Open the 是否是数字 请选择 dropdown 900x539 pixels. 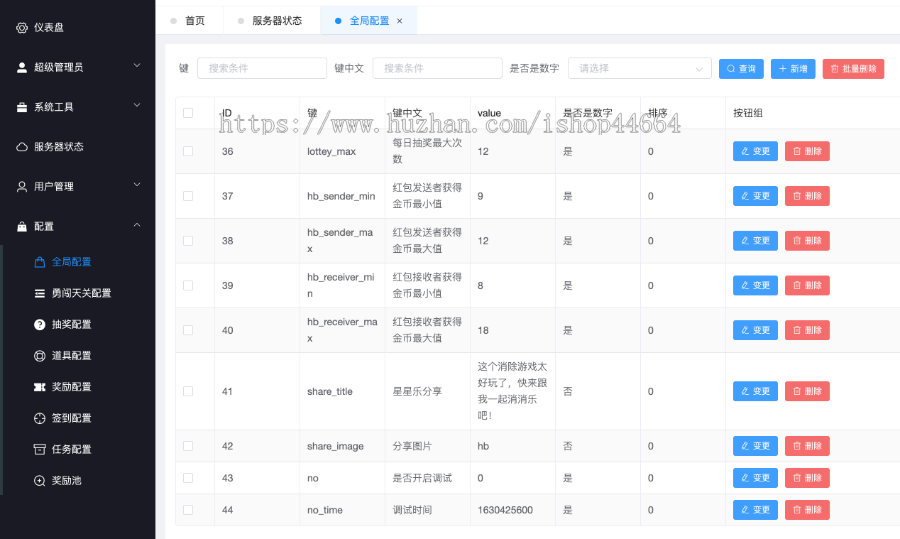[x=639, y=68]
